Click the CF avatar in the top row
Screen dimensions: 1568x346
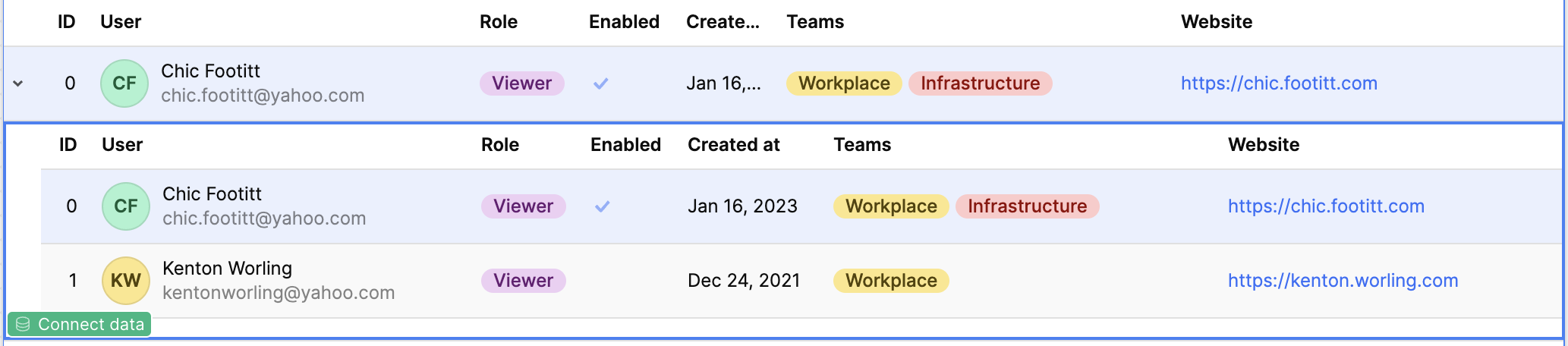pyautogui.click(x=124, y=83)
